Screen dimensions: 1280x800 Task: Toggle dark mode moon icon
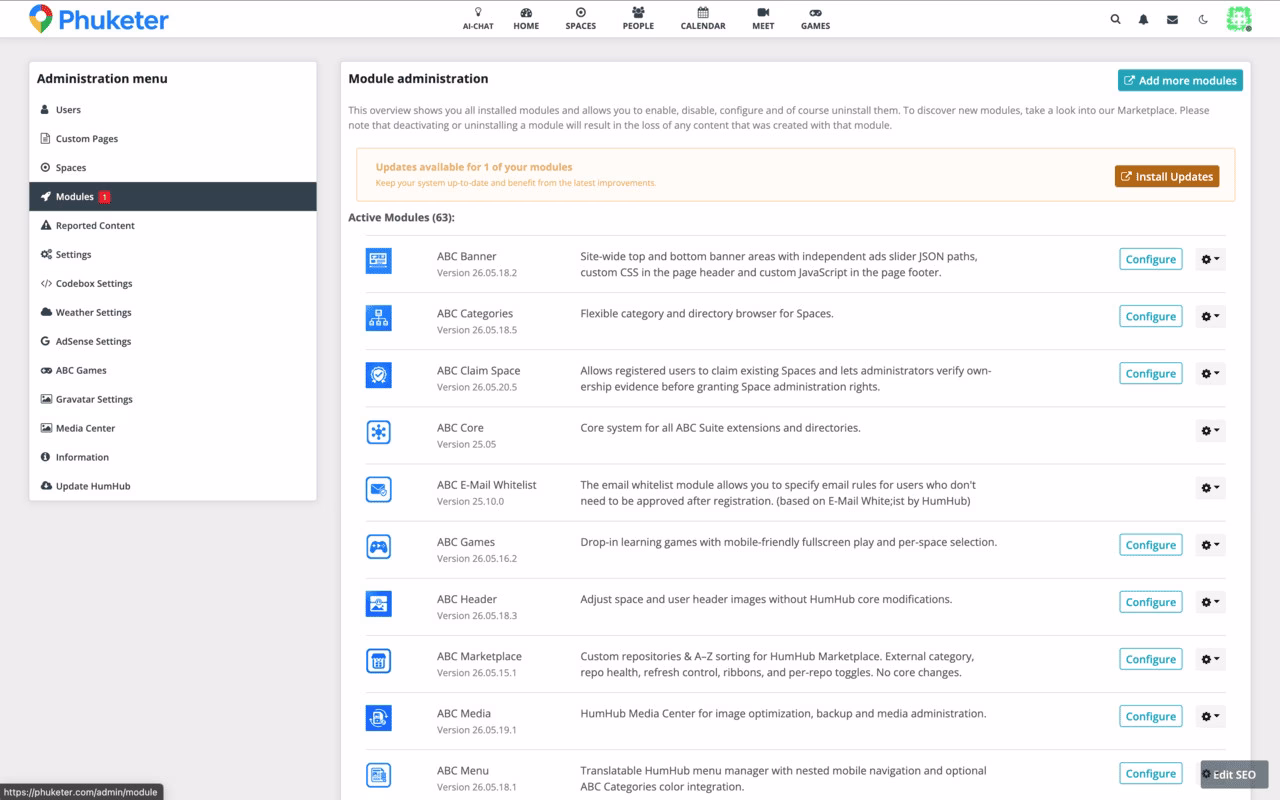1203,19
